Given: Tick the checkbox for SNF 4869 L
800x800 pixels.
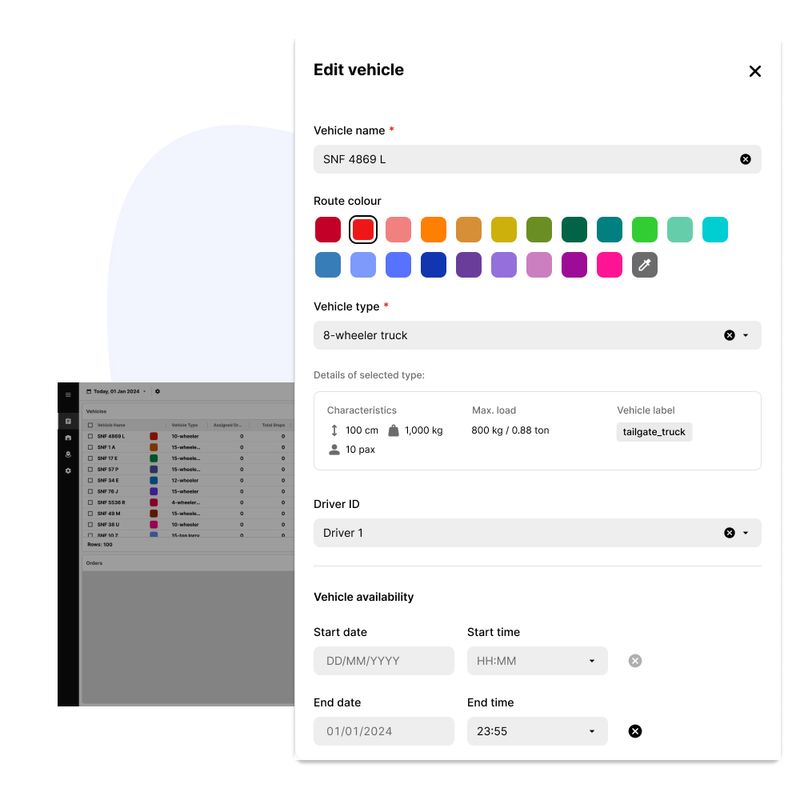Looking at the screenshot, I should (x=90, y=436).
